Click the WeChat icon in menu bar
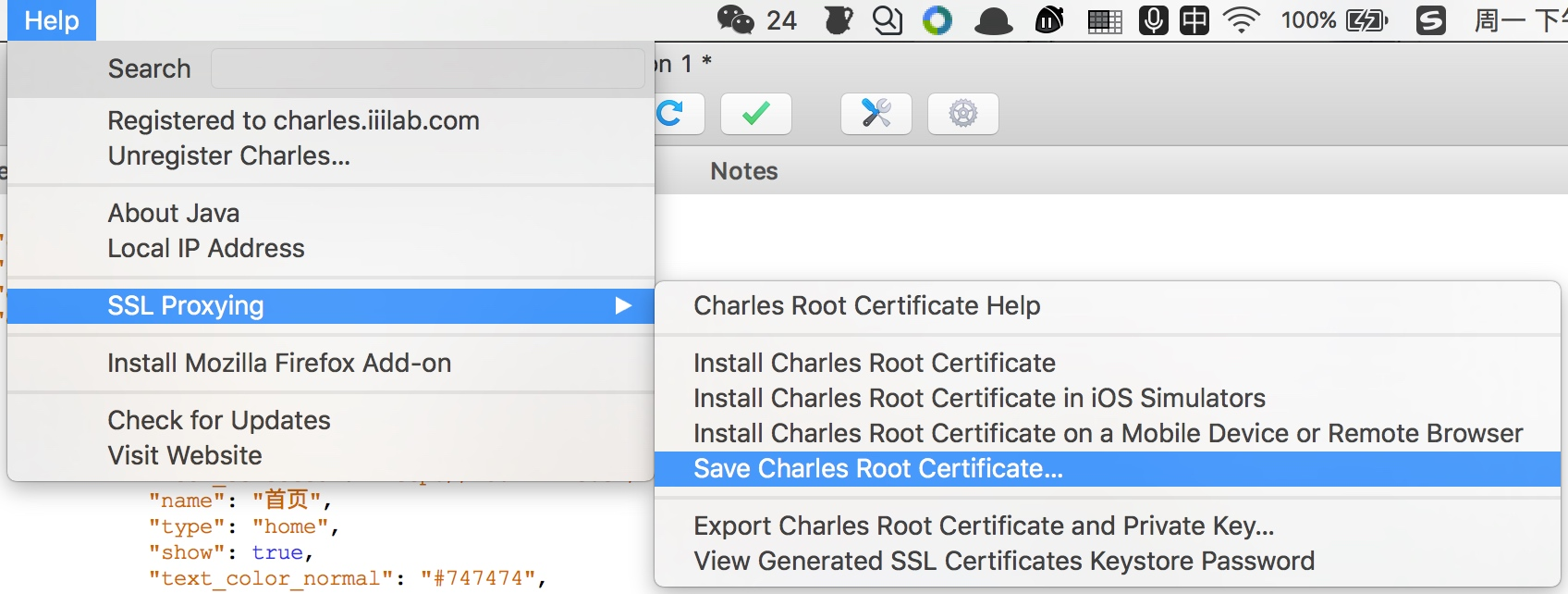 coord(736,19)
